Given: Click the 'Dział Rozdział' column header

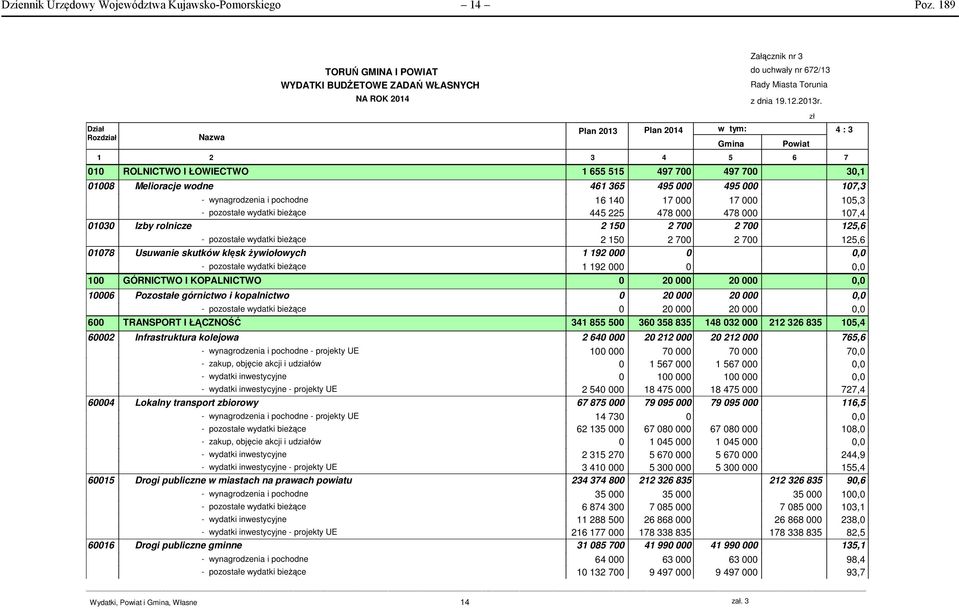Looking at the screenshot, I should coord(102,133).
